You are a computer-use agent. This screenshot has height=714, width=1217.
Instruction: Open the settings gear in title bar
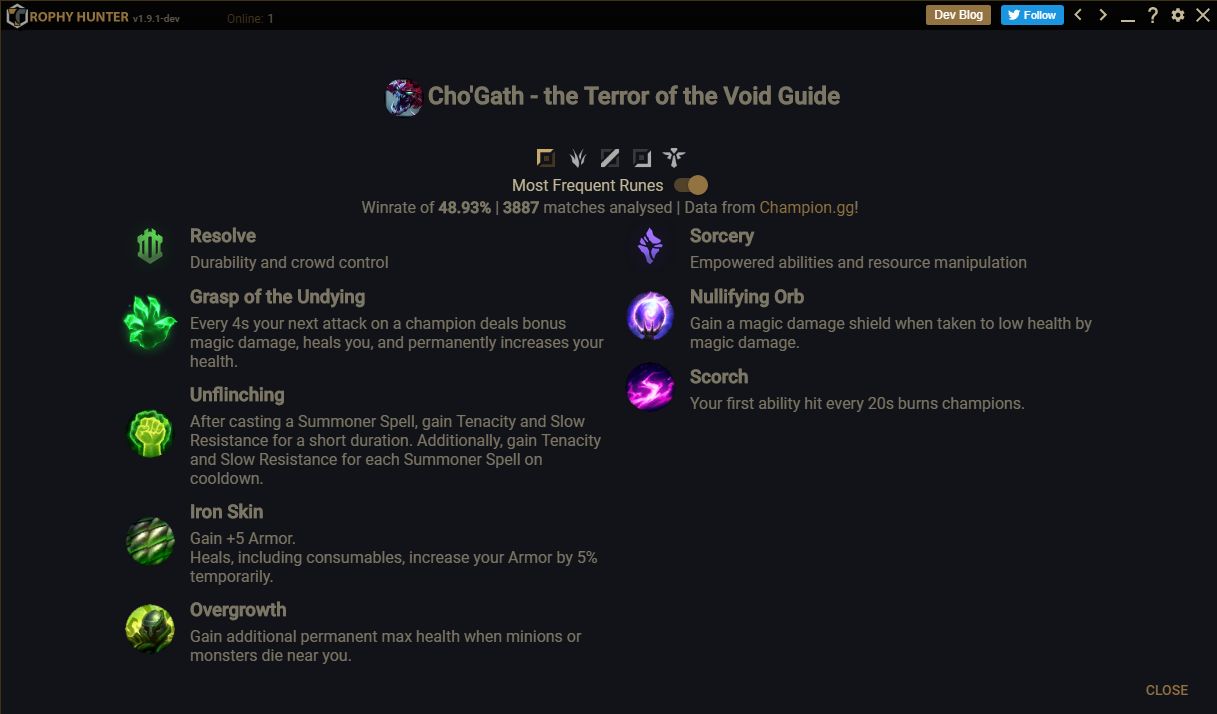(x=1178, y=15)
